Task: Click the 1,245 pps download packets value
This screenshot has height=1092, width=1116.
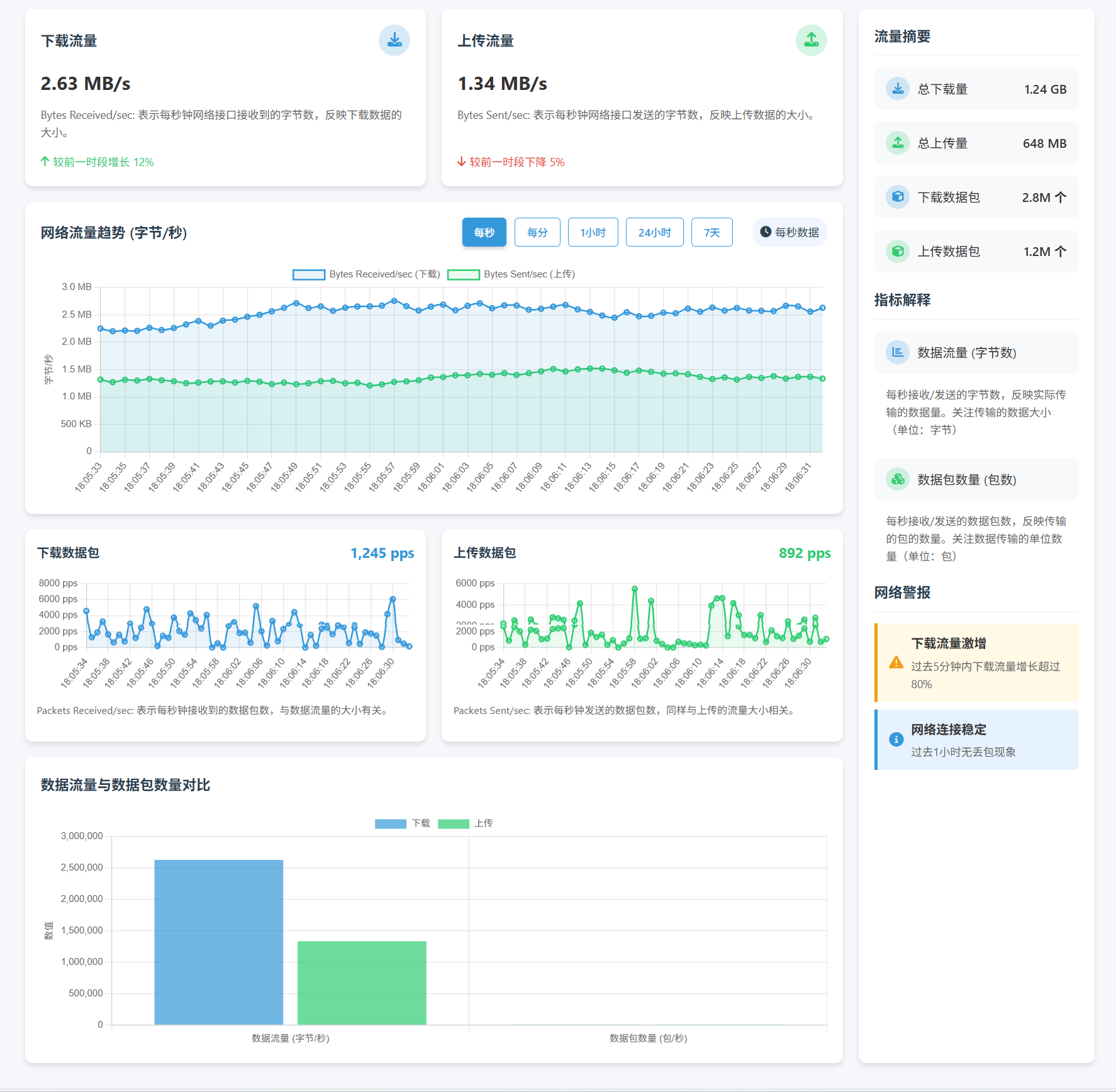Action: tap(382, 553)
